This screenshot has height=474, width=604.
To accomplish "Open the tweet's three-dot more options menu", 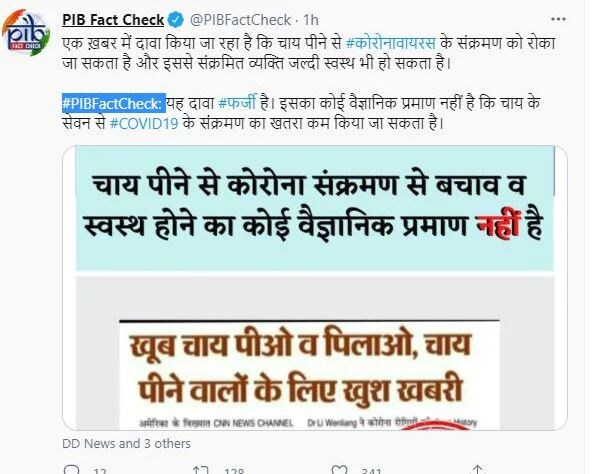I will click(558, 19).
